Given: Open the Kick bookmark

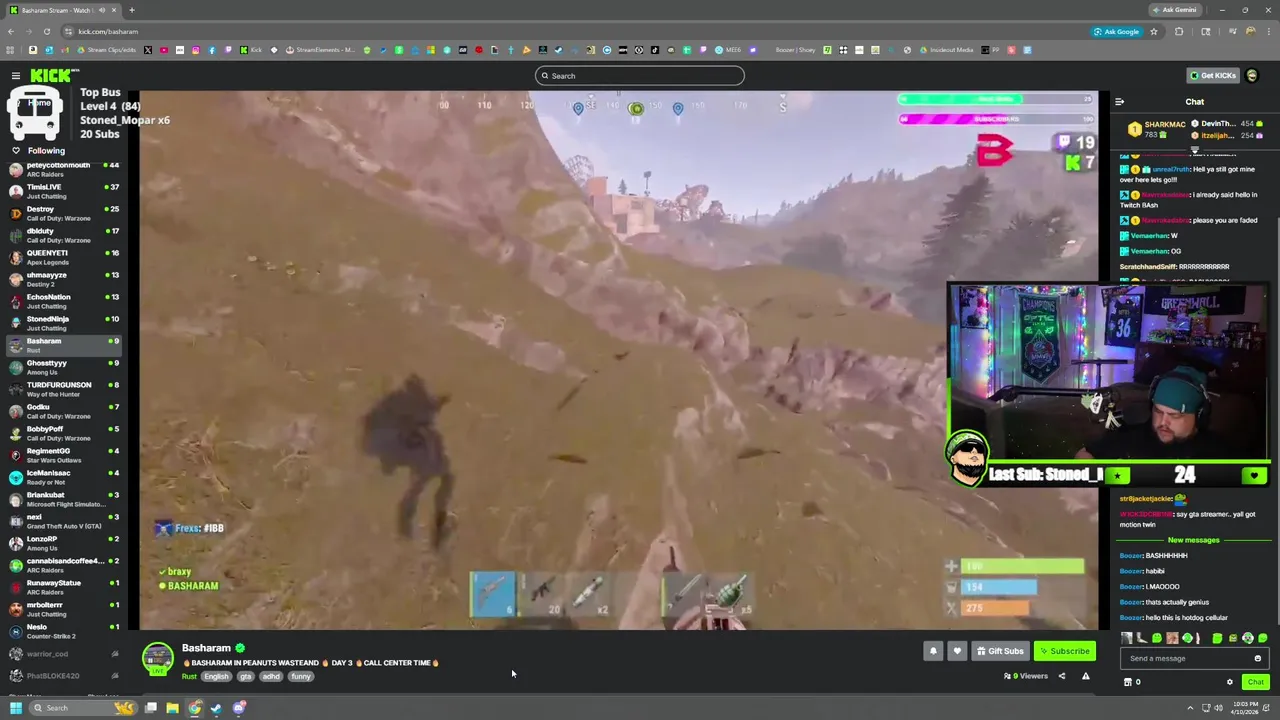Looking at the screenshot, I should tap(251, 50).
